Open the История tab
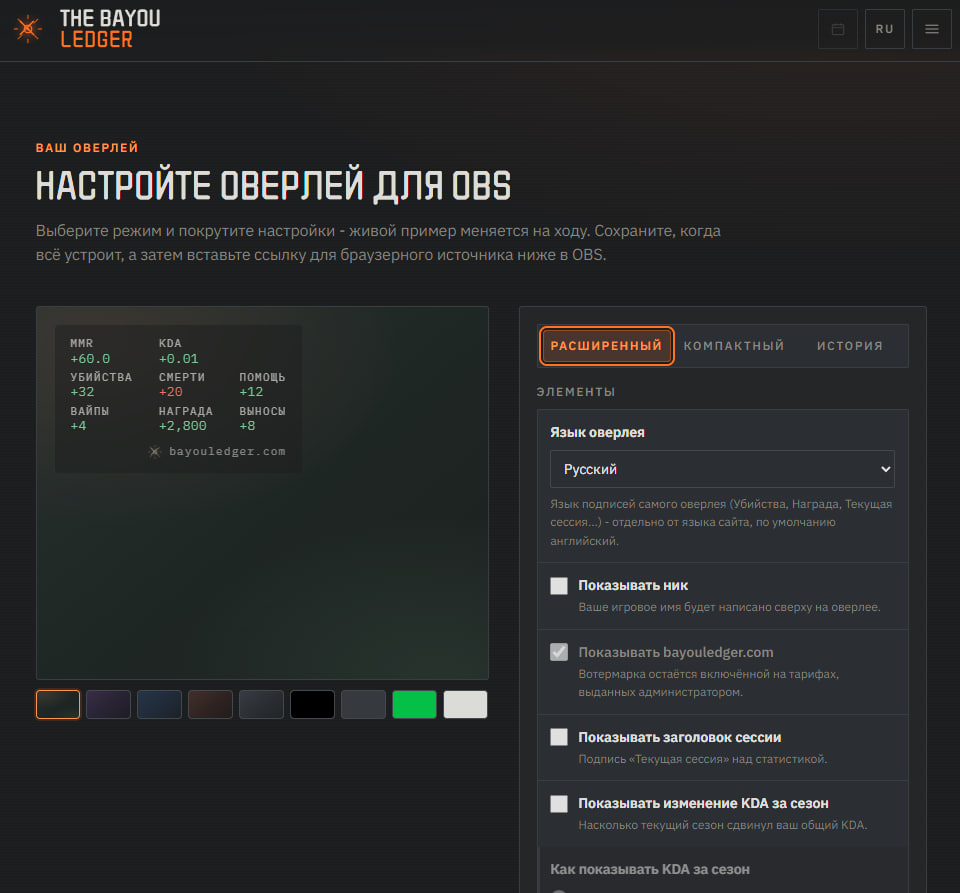The image size is (960, 893). pyautogui.click(x=850, y=346)
